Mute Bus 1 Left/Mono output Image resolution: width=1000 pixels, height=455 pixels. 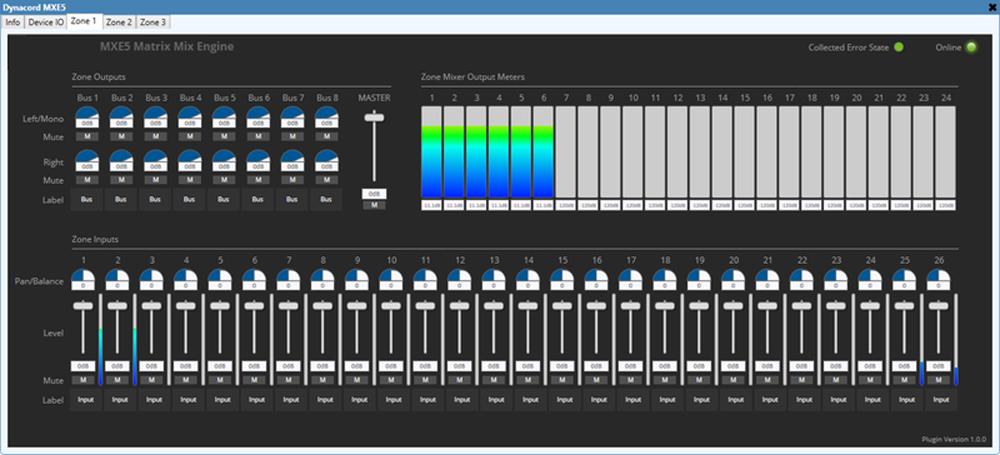[x=87, y=137]
